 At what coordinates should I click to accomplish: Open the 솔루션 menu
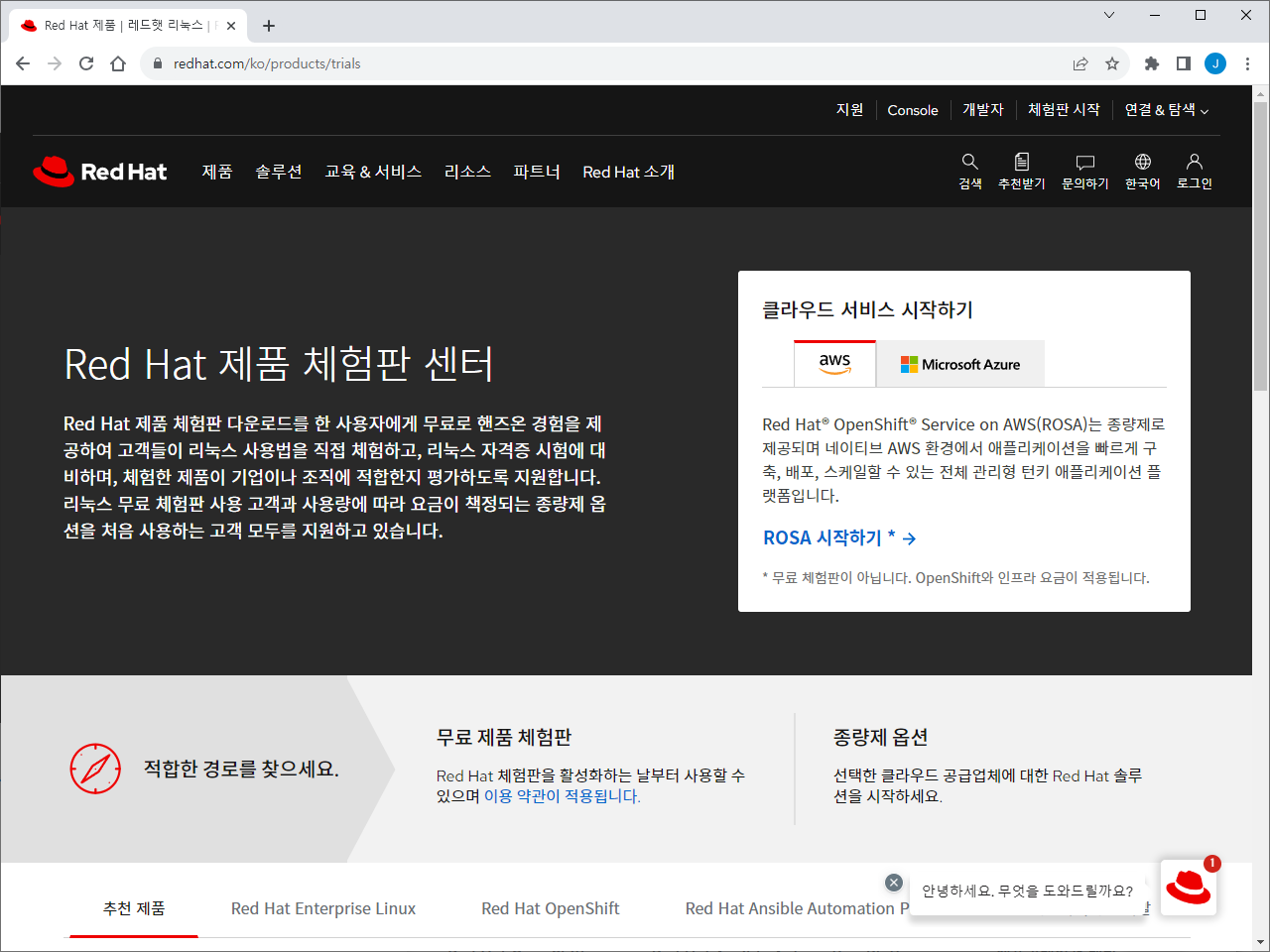[x=279, y=172]
